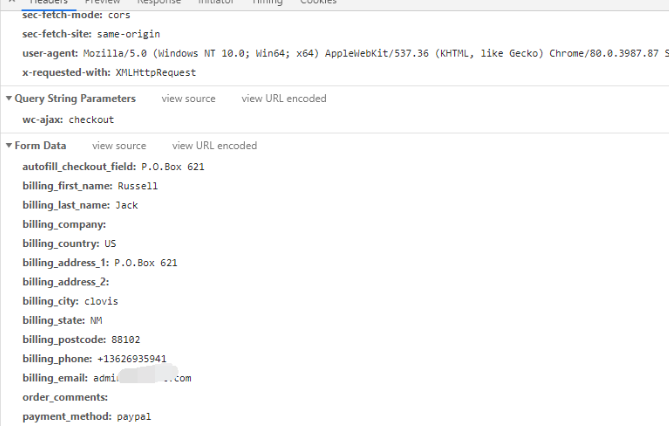Switch to the Timing tab
The image size is (669, 426).
pyautogui.click(x=267, y=3)
